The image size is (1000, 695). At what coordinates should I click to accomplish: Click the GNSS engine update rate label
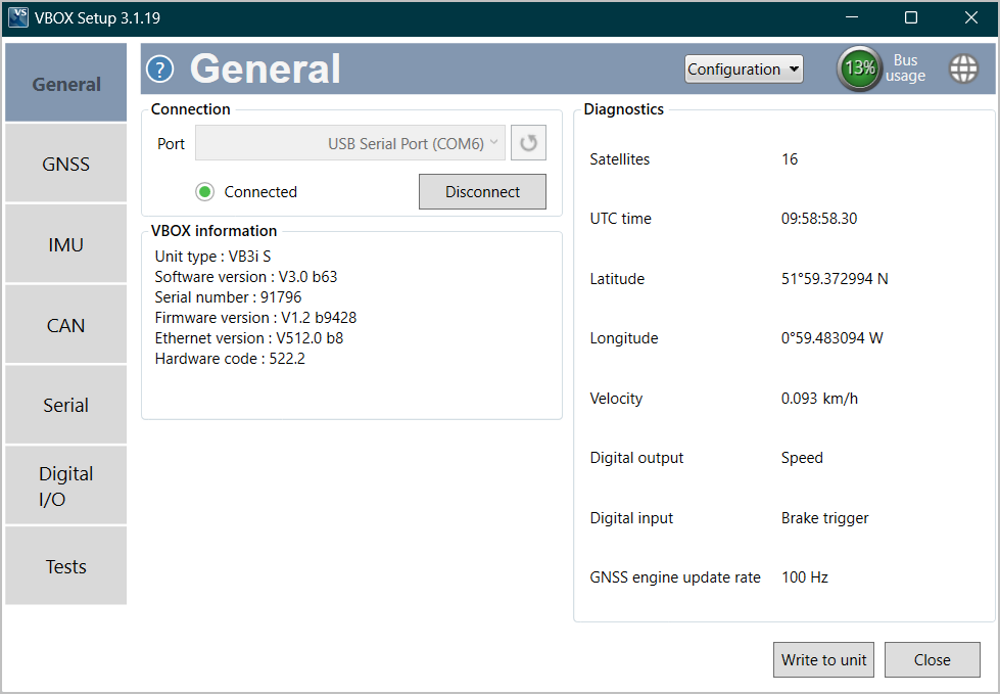coord(675,578)
